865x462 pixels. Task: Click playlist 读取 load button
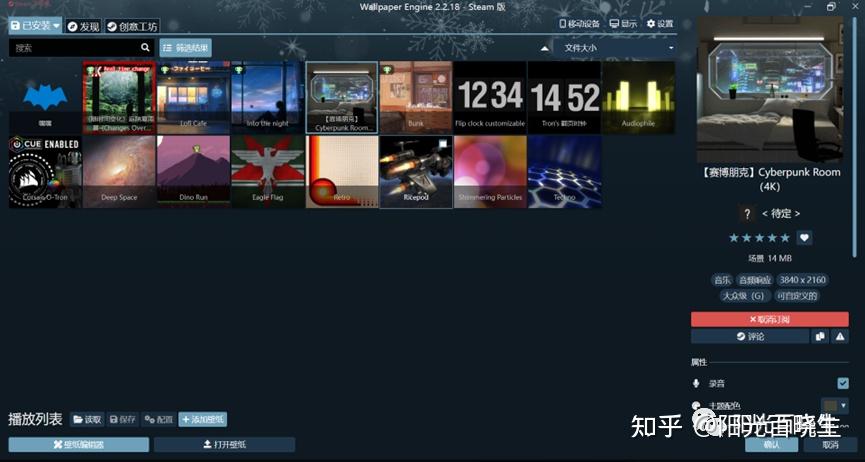[x=87, y=419]
